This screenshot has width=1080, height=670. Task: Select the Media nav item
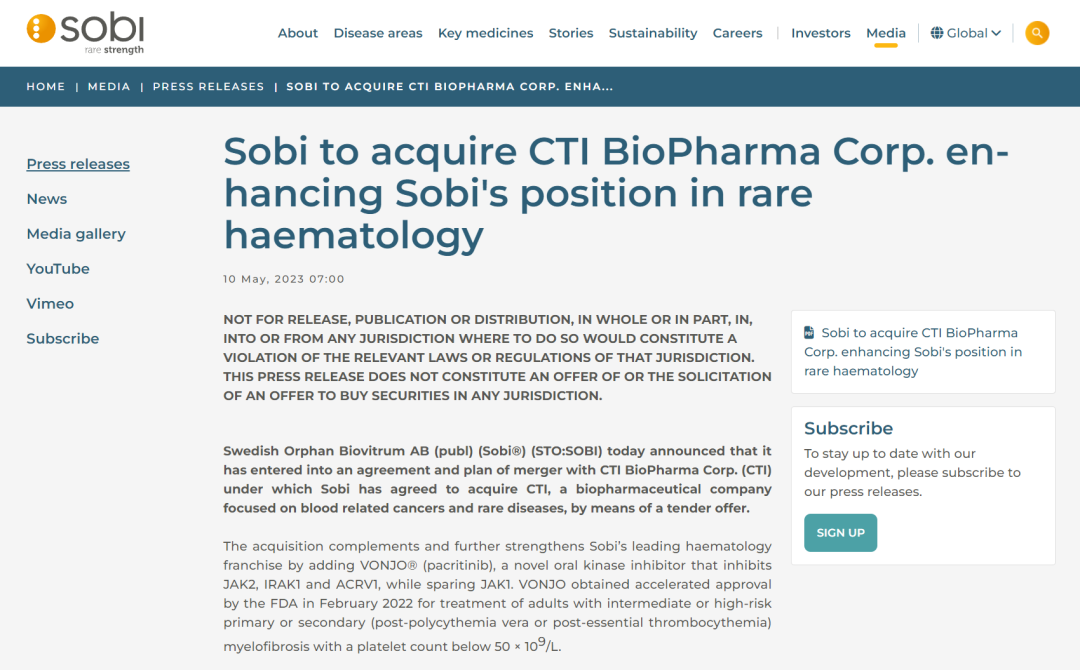[886, 33]
